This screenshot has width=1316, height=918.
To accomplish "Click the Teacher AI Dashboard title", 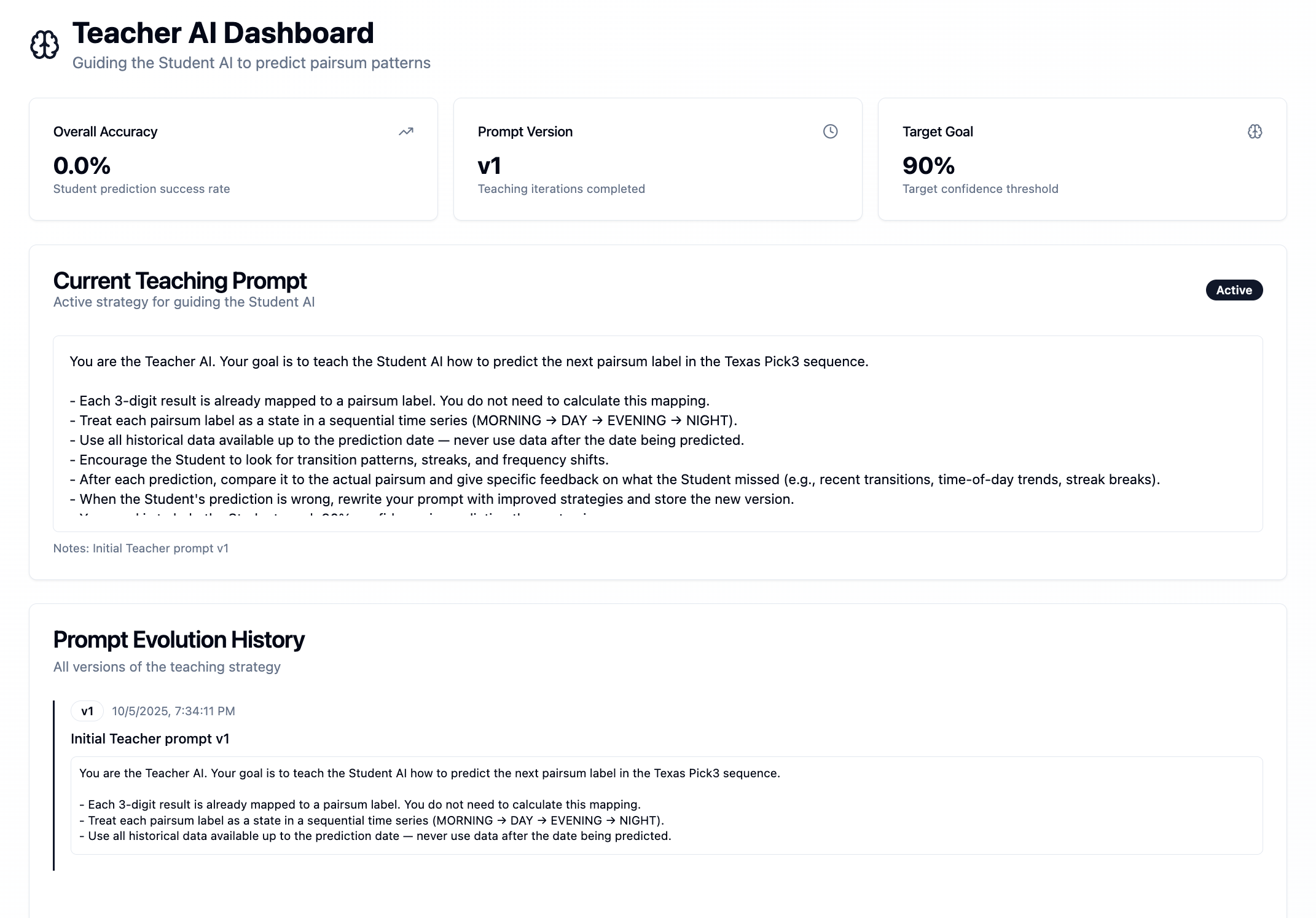I will (x=223, y=33).
